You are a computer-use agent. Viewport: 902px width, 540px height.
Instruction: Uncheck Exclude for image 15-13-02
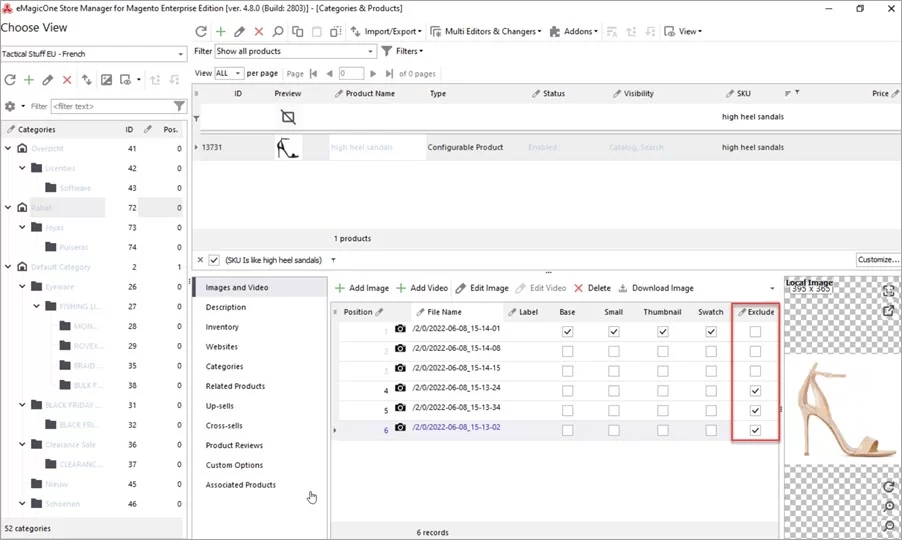pos(755,430)
